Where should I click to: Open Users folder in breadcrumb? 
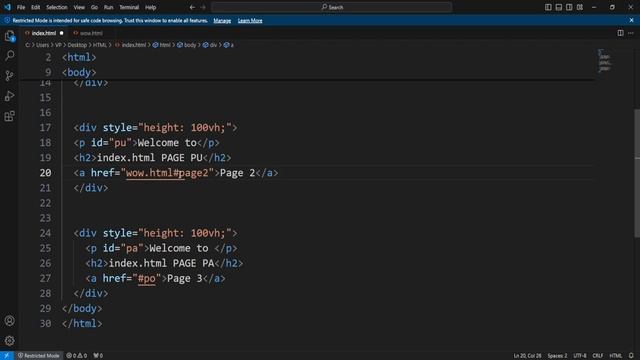point(42,45)
